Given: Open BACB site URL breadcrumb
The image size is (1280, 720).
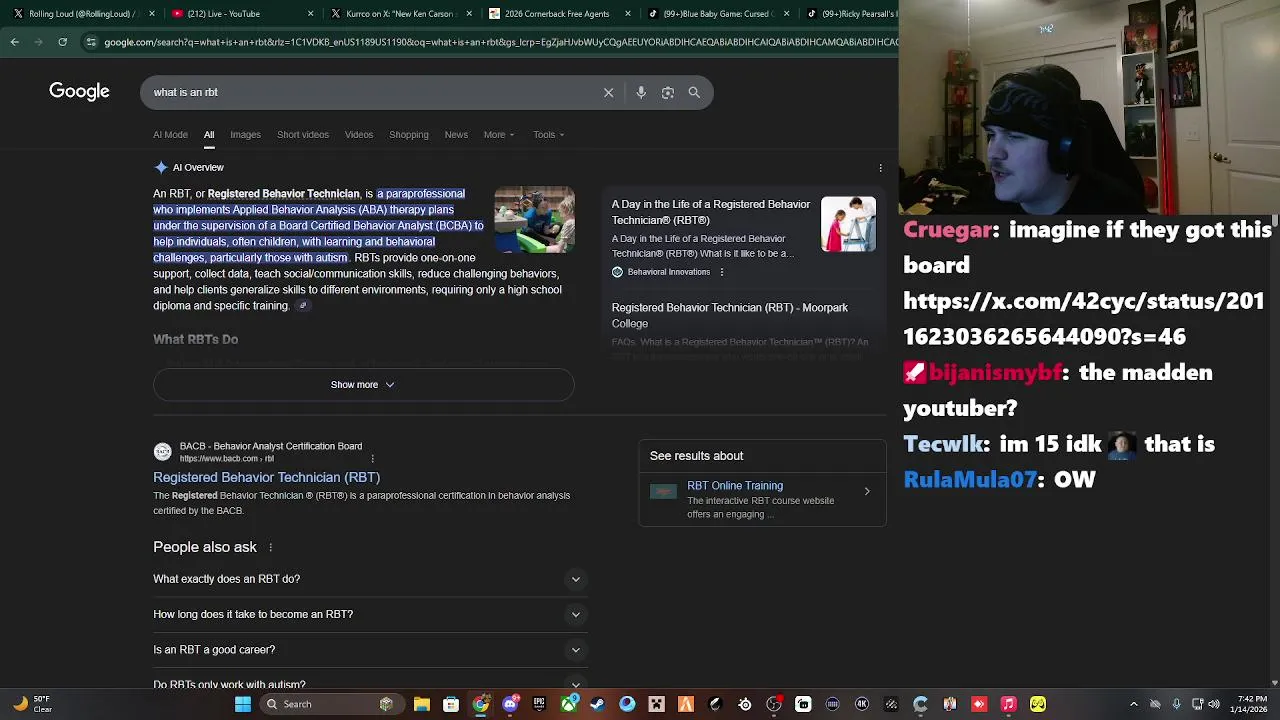Looking at the screenshot, I should (226, 459).
